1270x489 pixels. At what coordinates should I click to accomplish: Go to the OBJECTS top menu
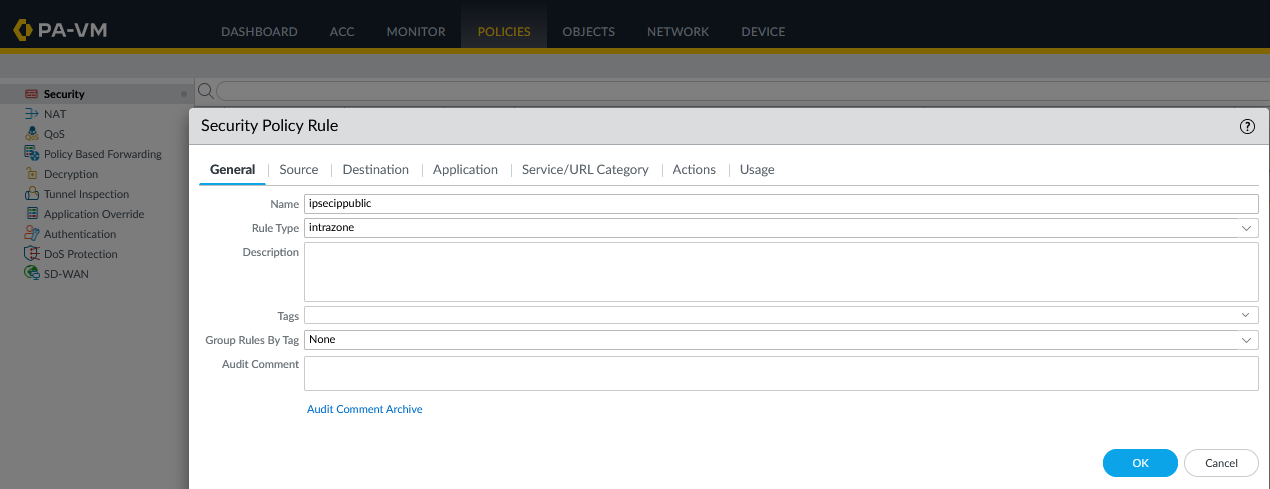588,32
